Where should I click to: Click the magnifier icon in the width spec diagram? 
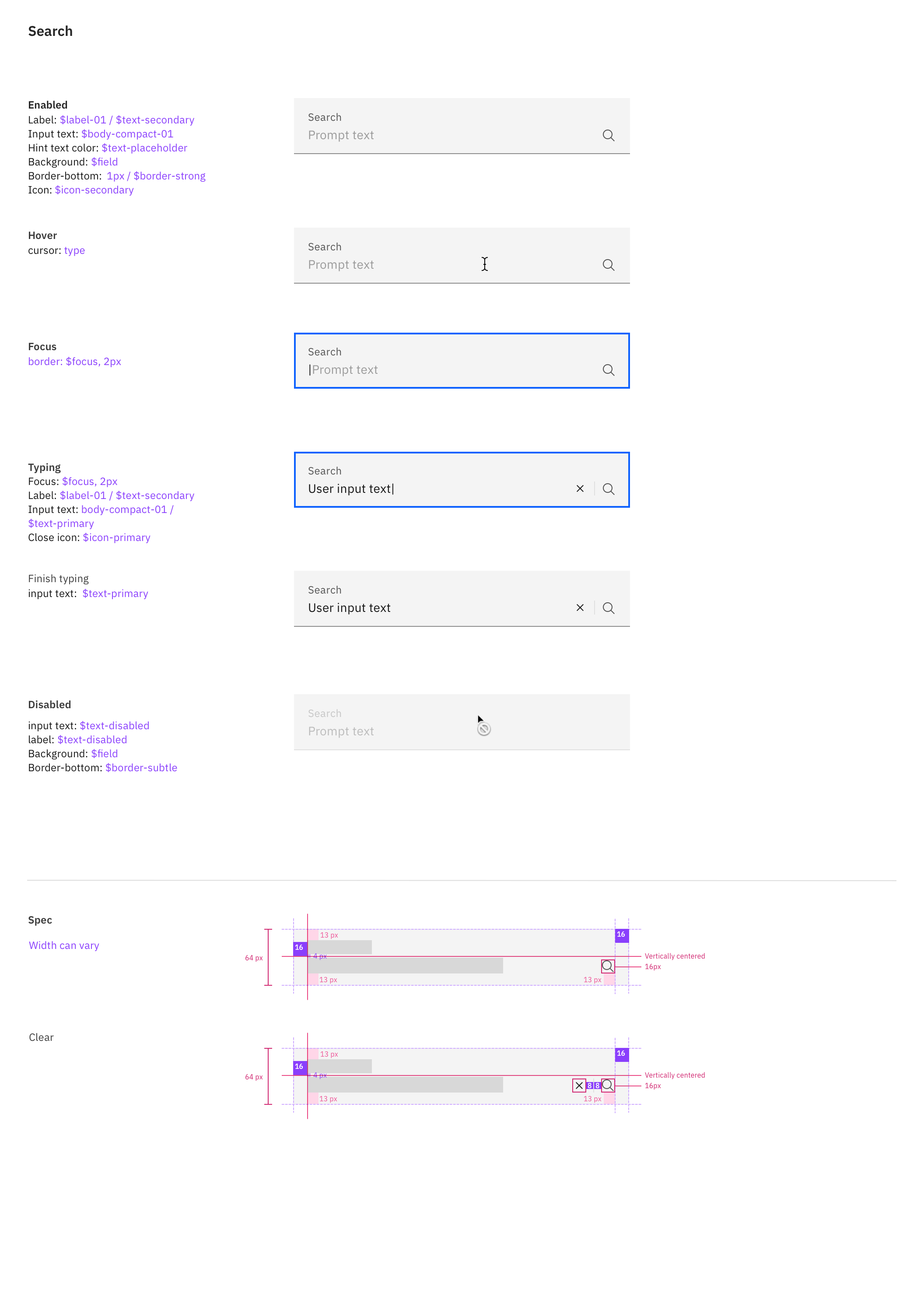point(607,966)
